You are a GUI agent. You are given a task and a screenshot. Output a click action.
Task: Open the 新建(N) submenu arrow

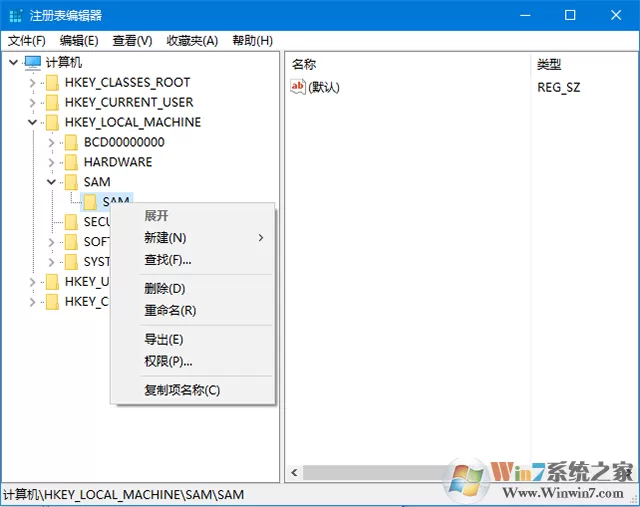pyautogui.click(x=261, y=238)
